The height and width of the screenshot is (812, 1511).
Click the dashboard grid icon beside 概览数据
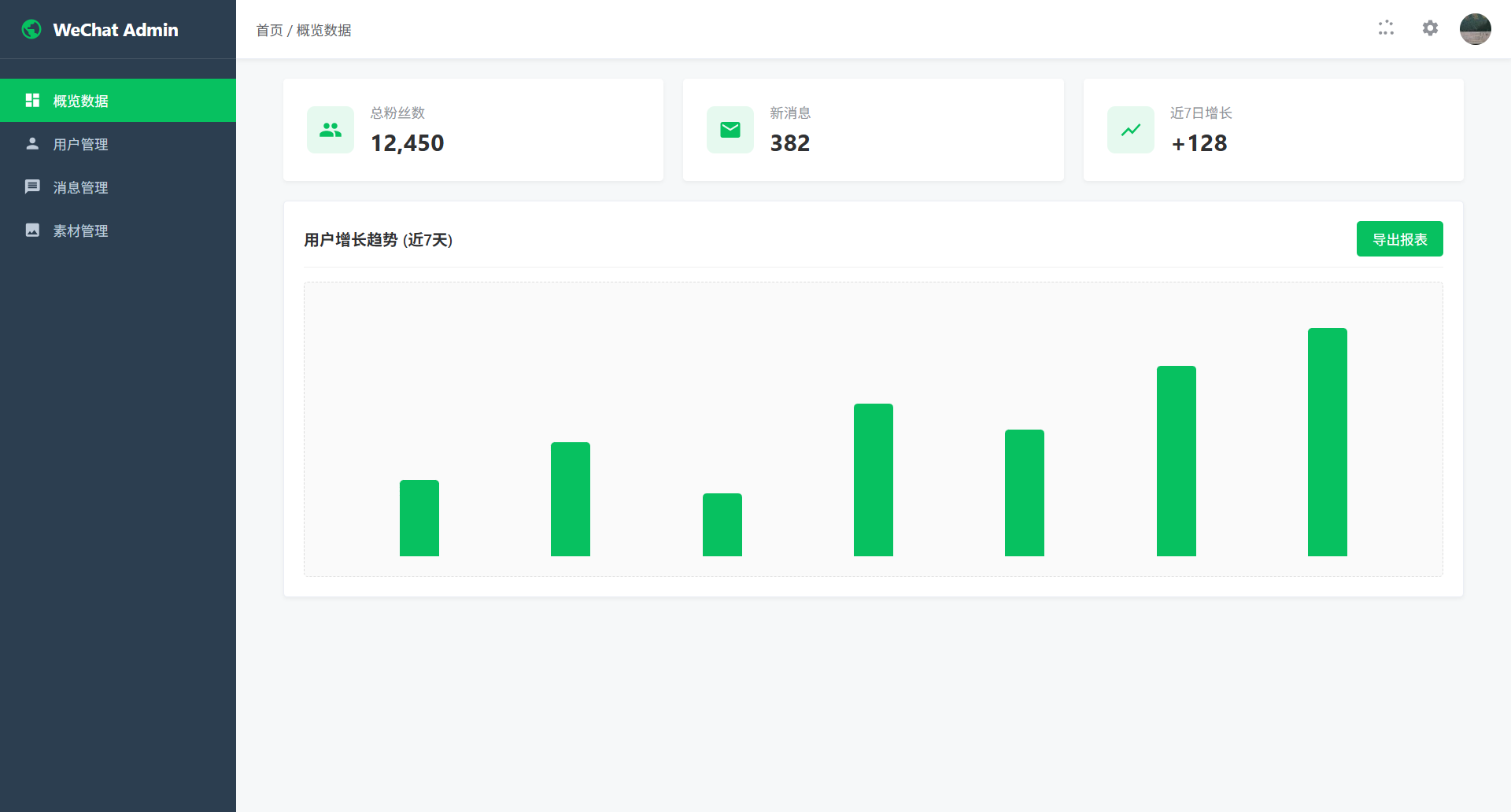(32, 101)
